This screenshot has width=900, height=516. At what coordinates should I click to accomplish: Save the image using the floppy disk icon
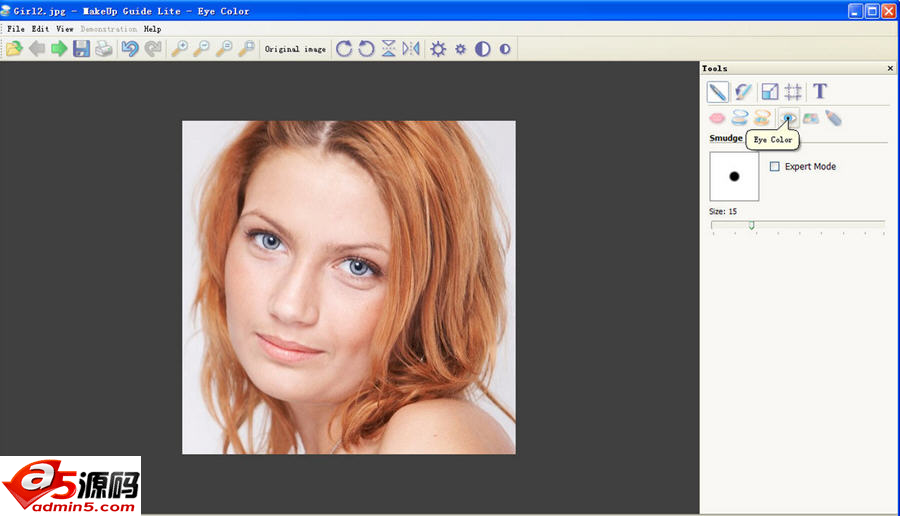coord(82,49)
